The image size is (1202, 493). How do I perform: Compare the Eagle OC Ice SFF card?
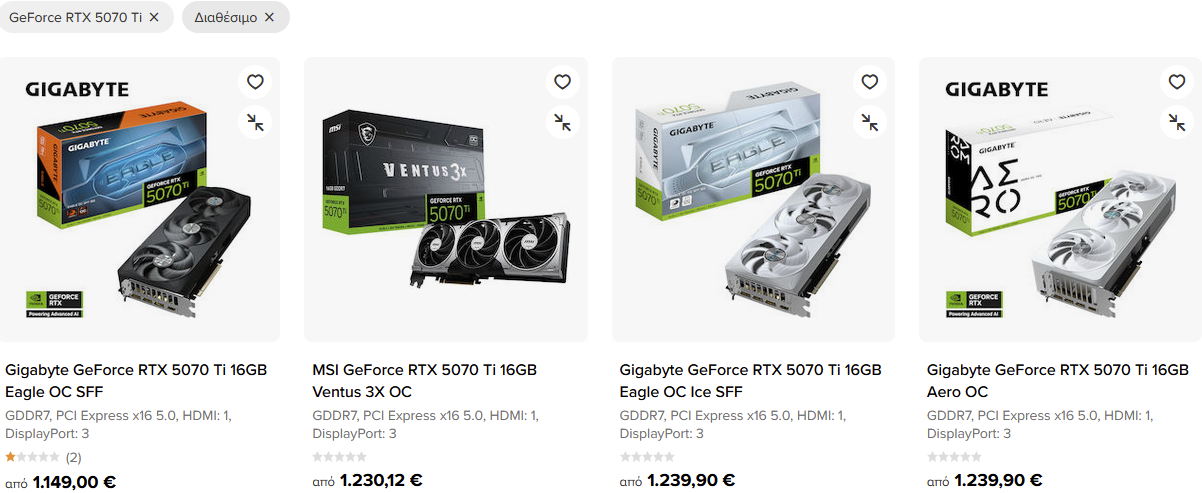click(870, 122)
